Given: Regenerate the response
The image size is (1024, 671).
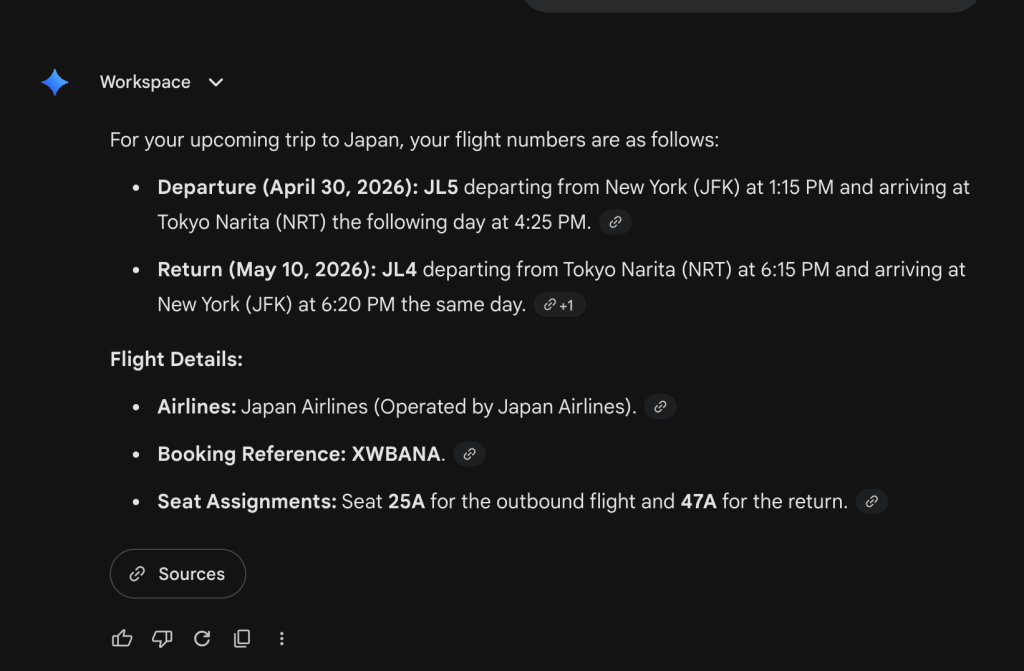Looking at the screenshot, I should (x=202, y=638).
